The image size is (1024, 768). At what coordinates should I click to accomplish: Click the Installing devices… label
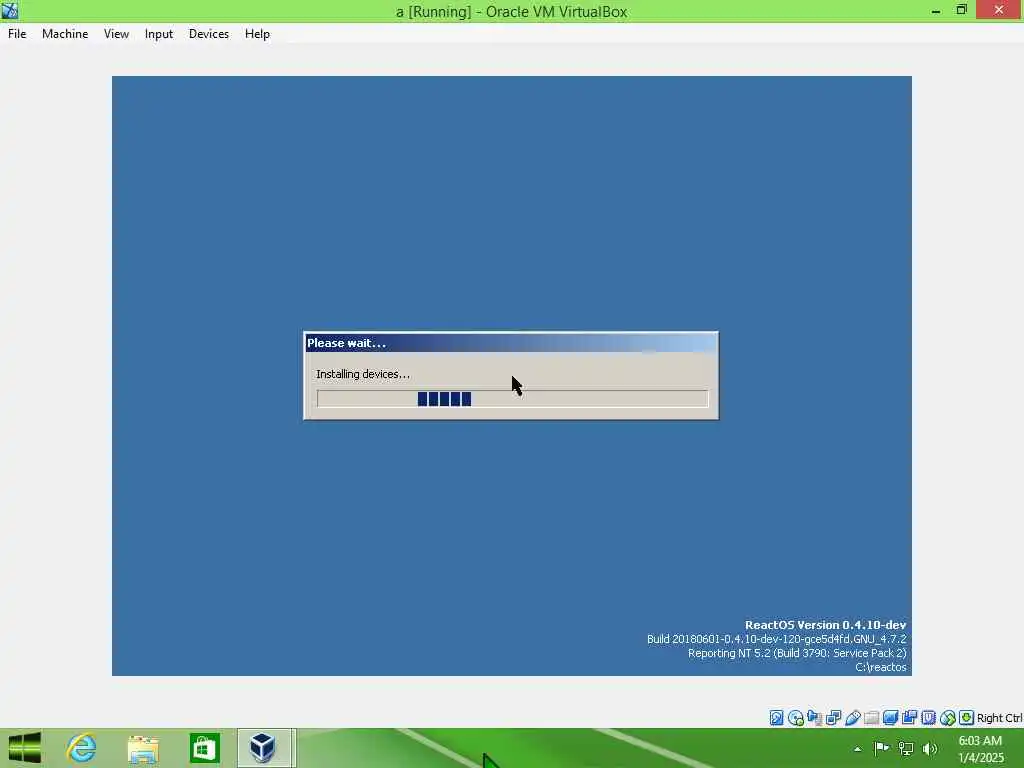[363, 374]
